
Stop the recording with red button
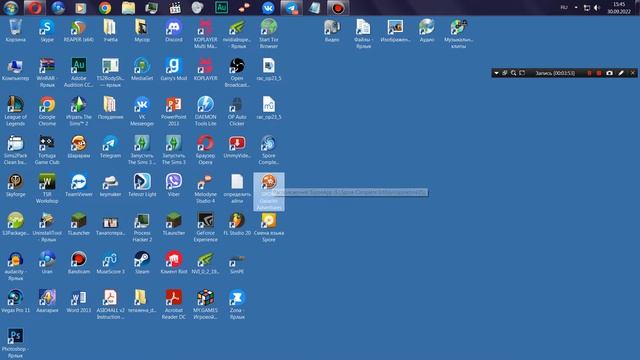pyautogui.click(x=599, y=73)
